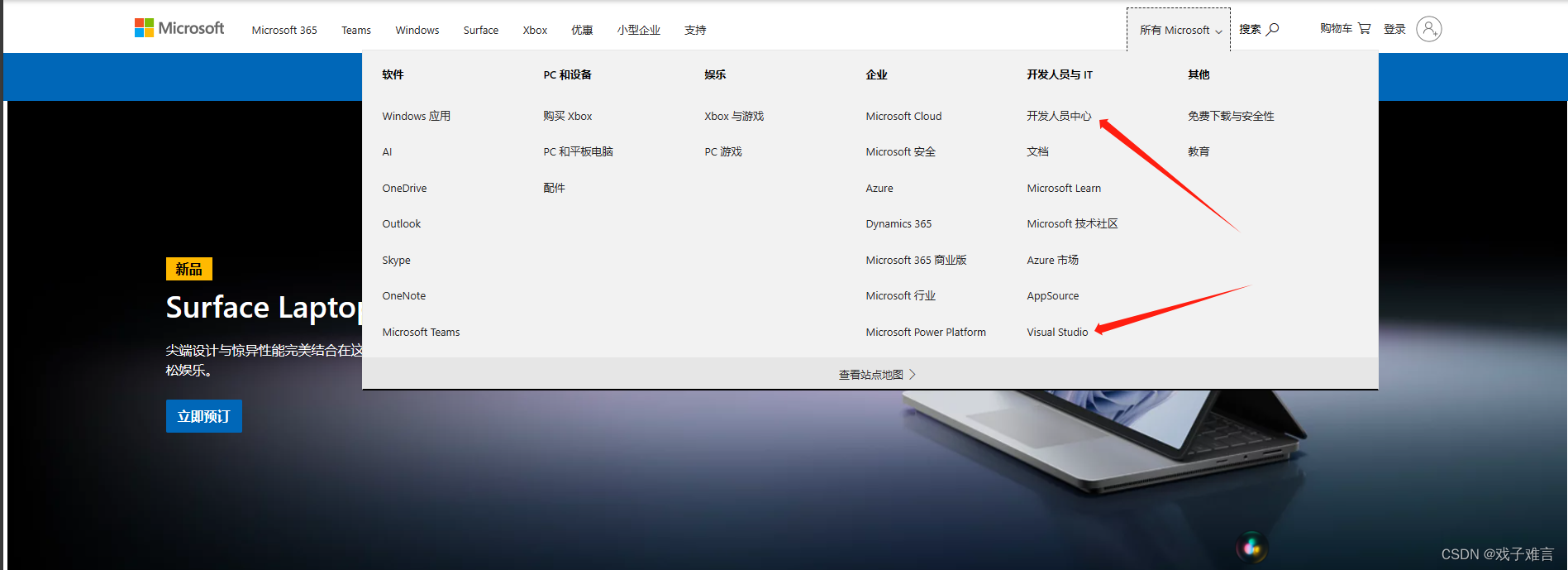Open Microsoft 安全 link
Viewport: 1568px width, 570px height.
[900, 151]
